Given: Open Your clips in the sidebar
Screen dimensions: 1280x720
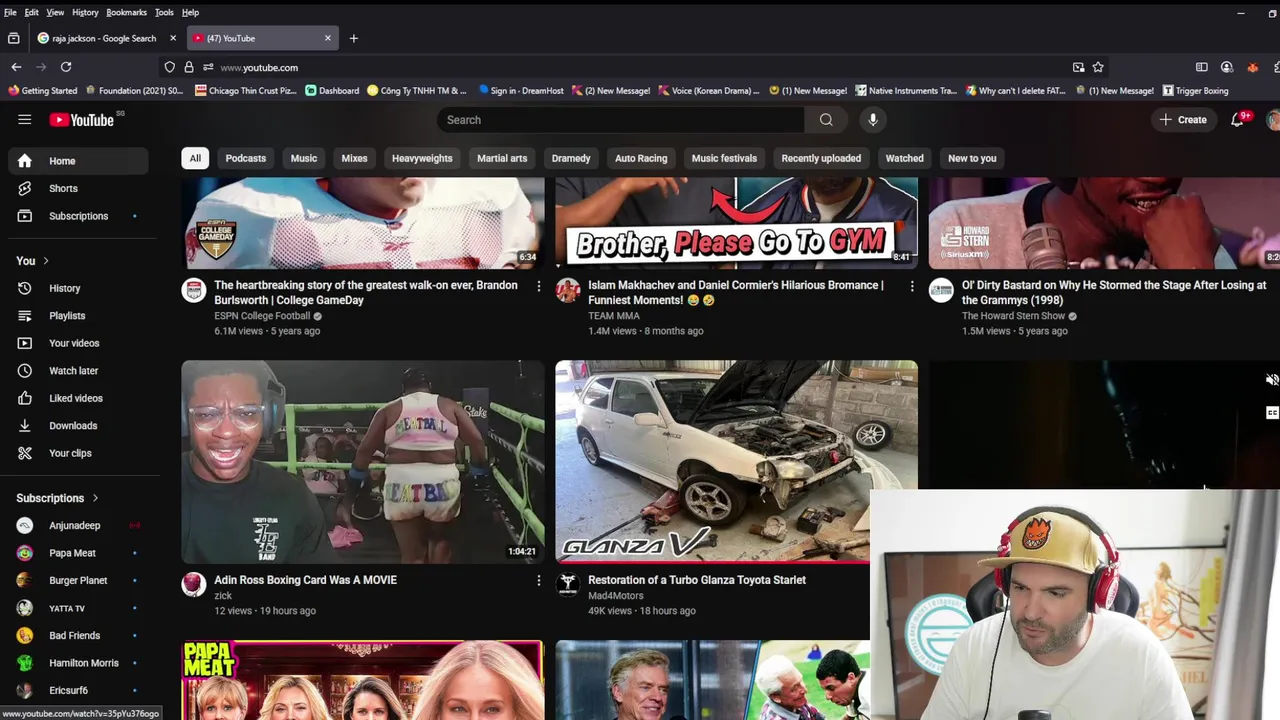Looking at the screenshot, I should pos(78,453).
